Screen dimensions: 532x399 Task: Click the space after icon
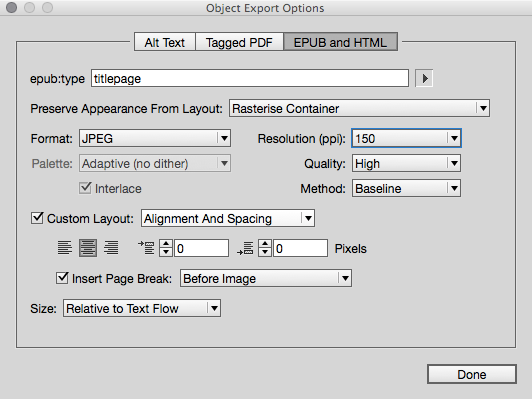[245, 248]
